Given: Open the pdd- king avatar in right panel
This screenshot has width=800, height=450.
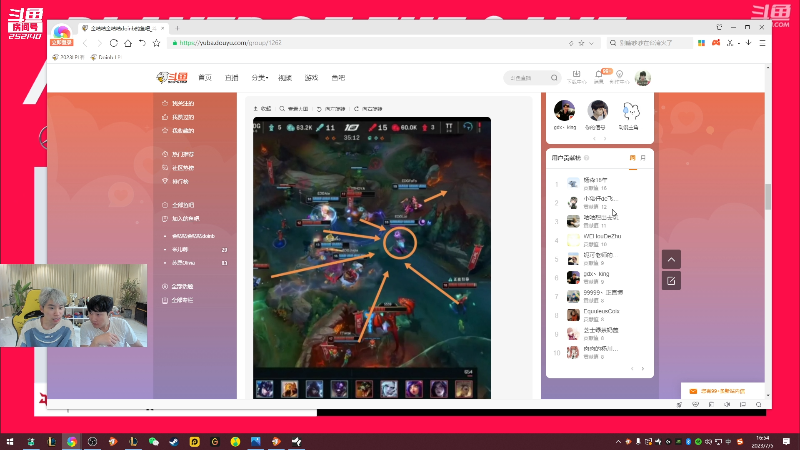Looking at the screenshot, I should coord(564,111).
